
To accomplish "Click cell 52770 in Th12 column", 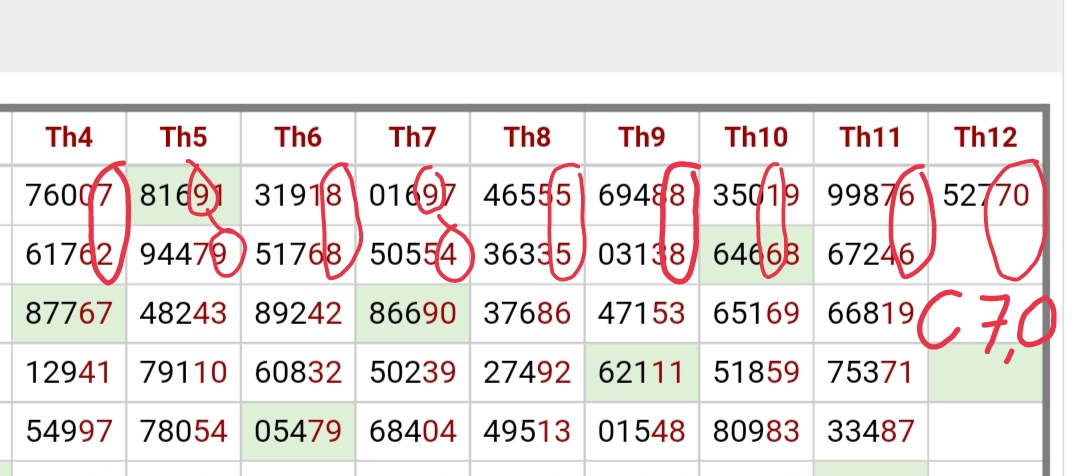I will pyautogui.click(x=985, y=196).
